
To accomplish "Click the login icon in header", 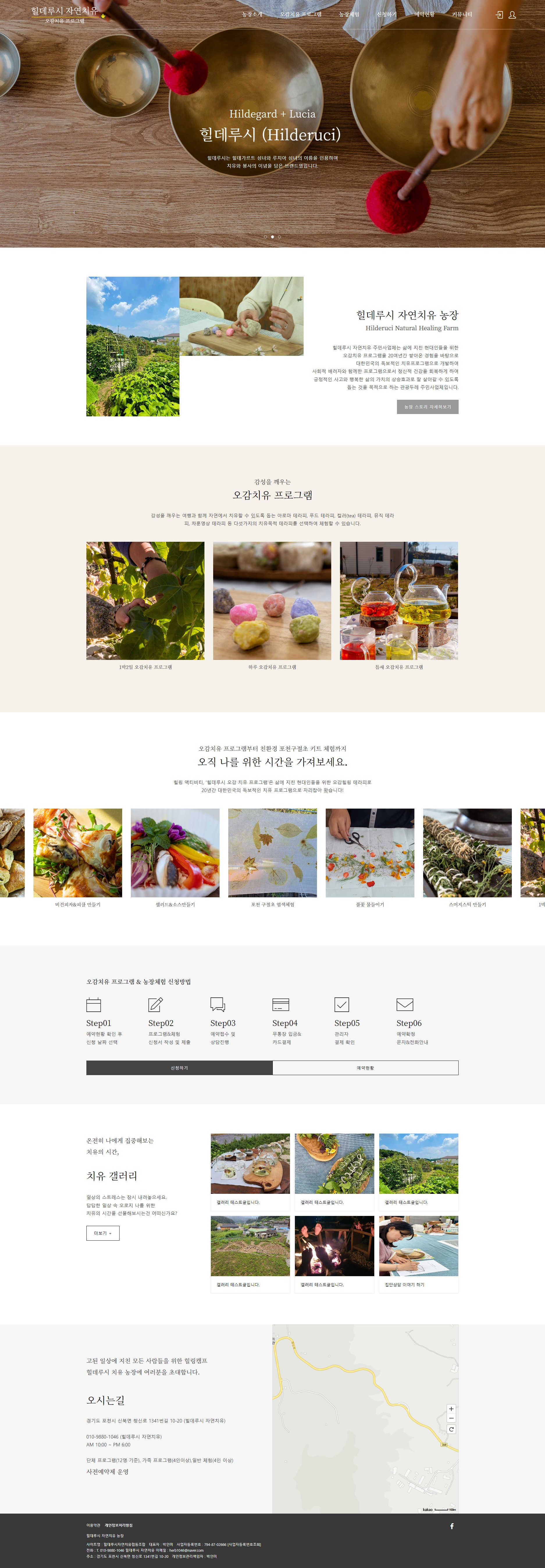I will pyautogui.click(x=499, y=15).
